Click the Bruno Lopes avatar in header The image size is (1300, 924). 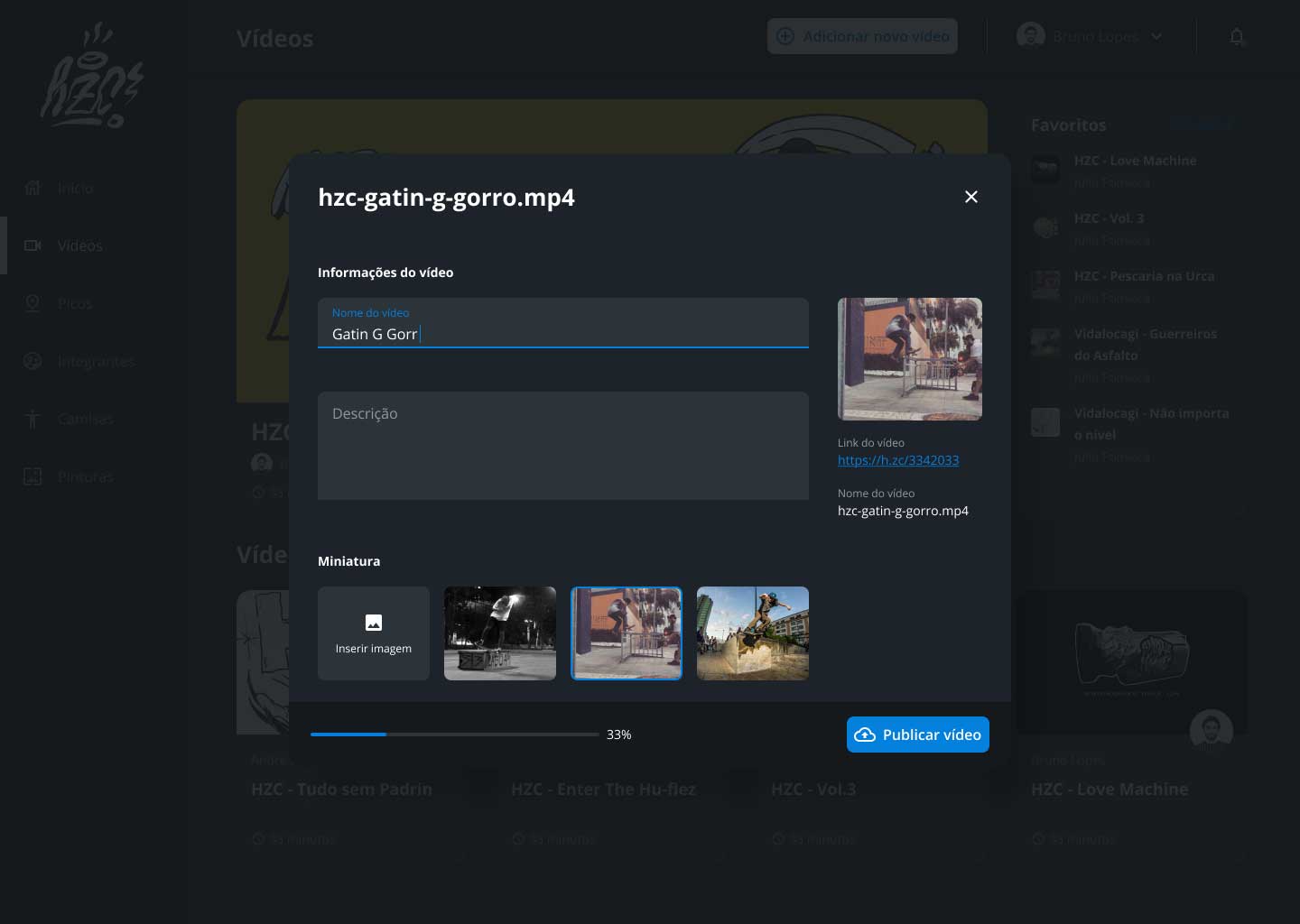coord(1031,36)
